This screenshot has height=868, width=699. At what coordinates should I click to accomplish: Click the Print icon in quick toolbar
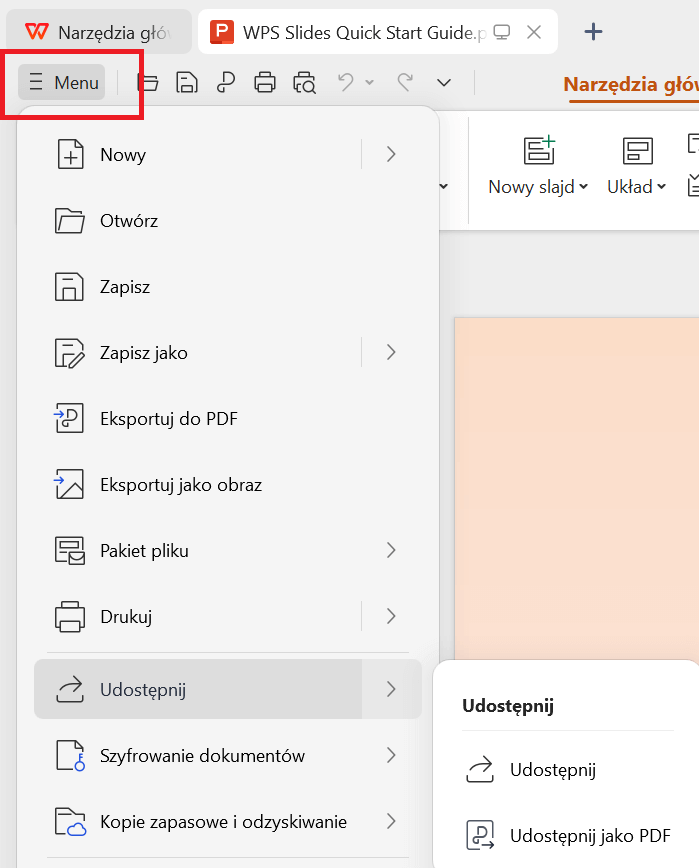(265, 82)
